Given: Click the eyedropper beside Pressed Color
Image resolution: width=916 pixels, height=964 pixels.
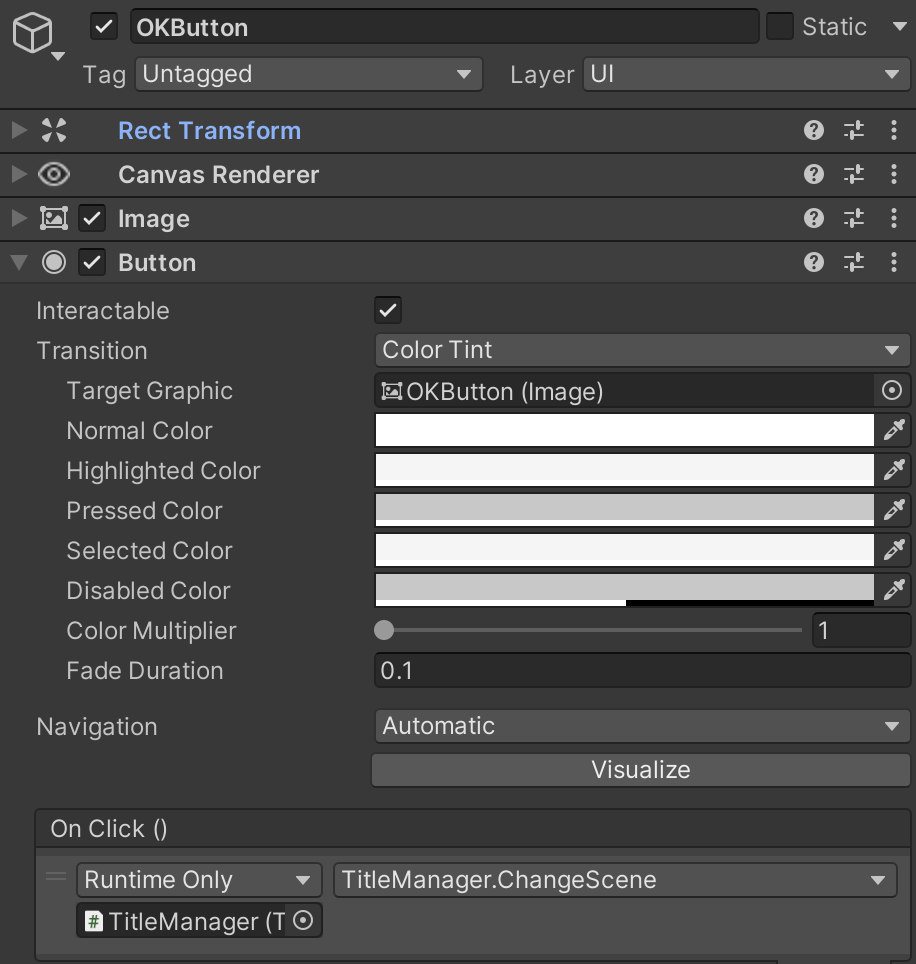Looking at the screenshot, I should tap(894, 511).
